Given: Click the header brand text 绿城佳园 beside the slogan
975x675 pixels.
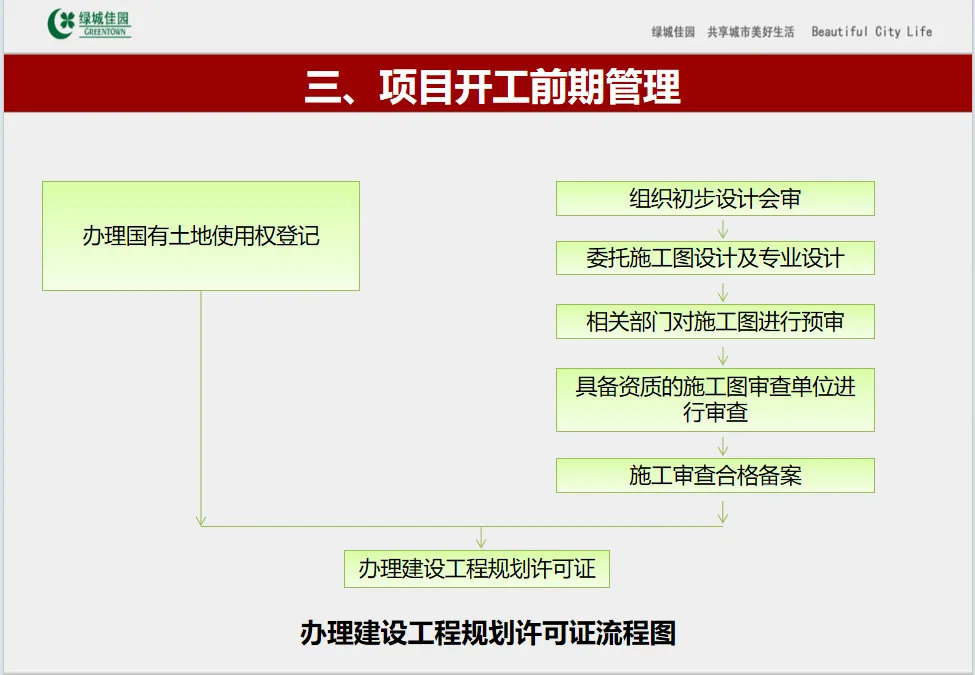Looking at the screenshot, I should (673, 32).
